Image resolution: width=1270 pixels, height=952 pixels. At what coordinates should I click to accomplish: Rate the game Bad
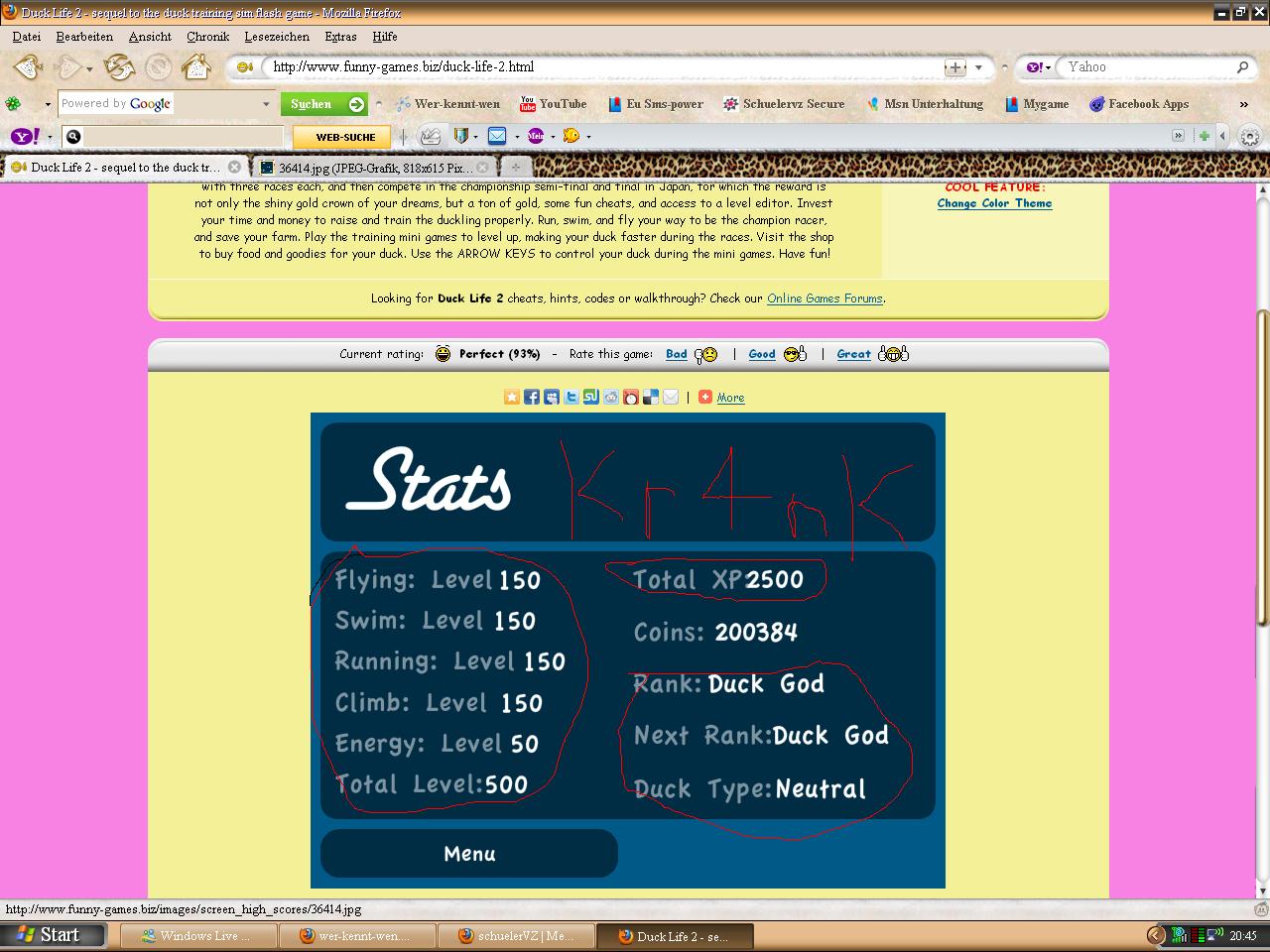(x=677, y=354)
